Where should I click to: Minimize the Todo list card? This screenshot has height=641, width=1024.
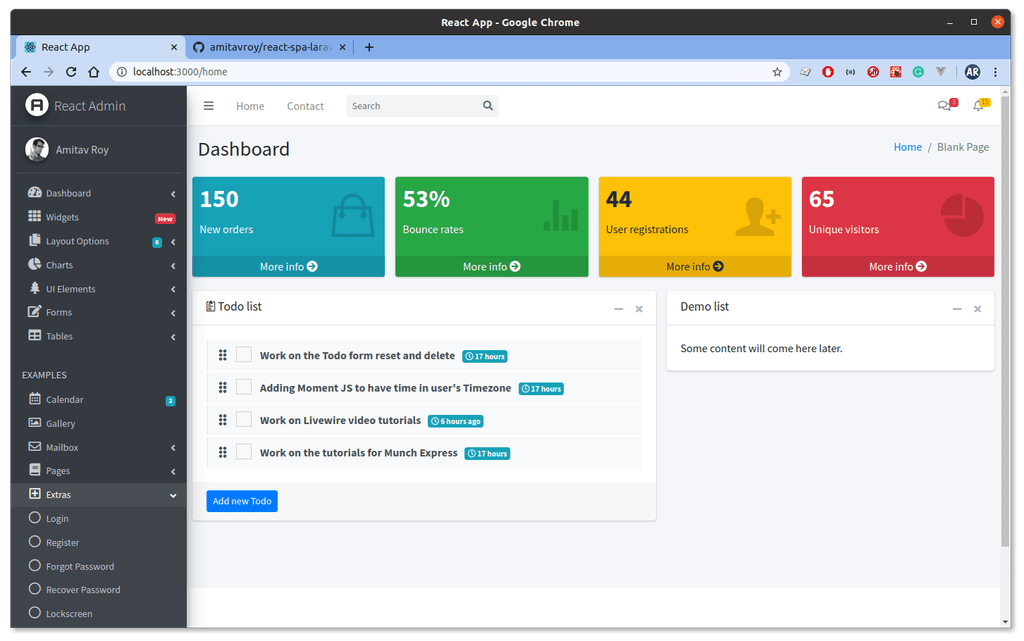(618, 309)
